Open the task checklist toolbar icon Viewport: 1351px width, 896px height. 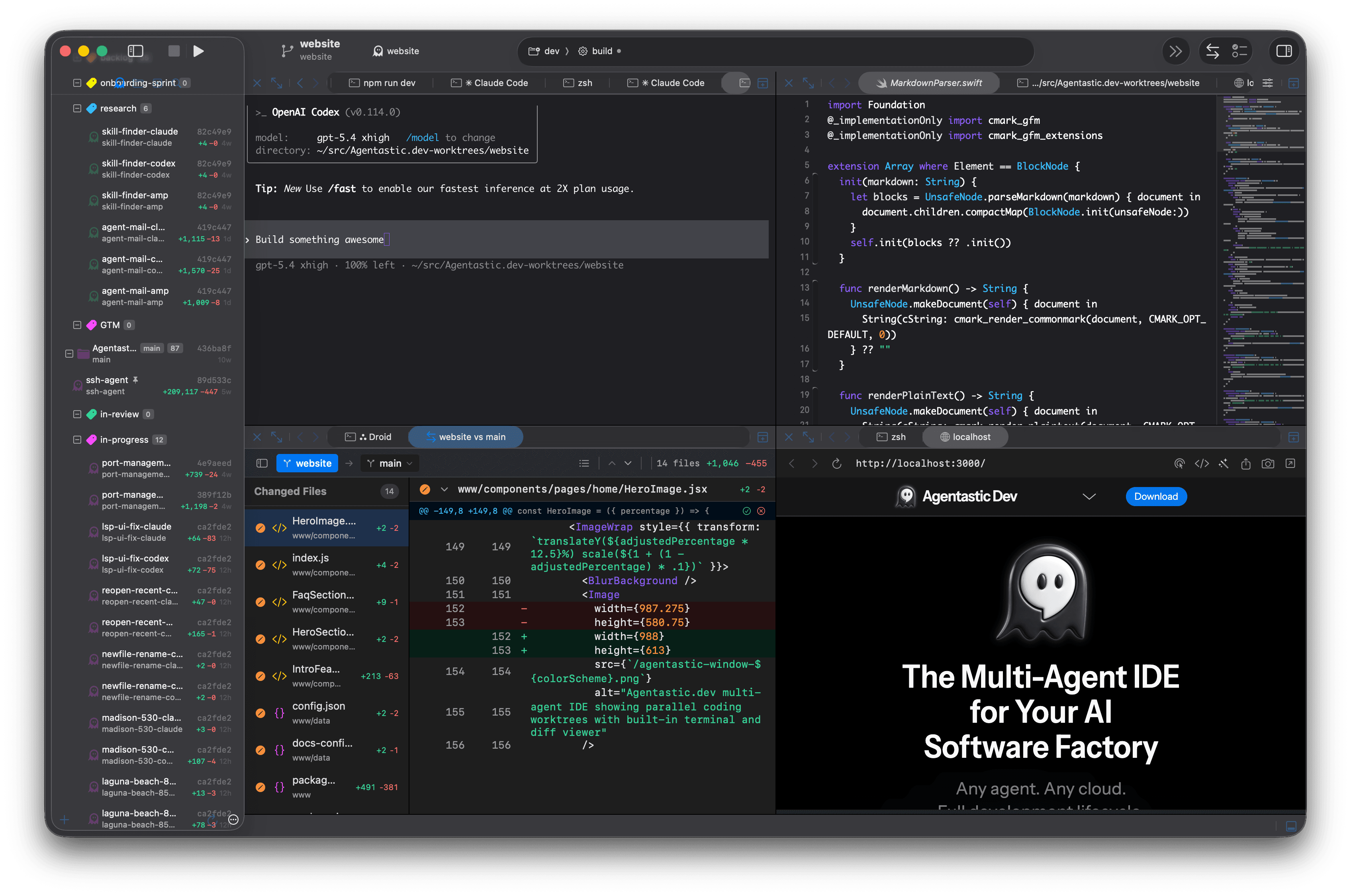pyautogui.click(x=1239, y=51)
